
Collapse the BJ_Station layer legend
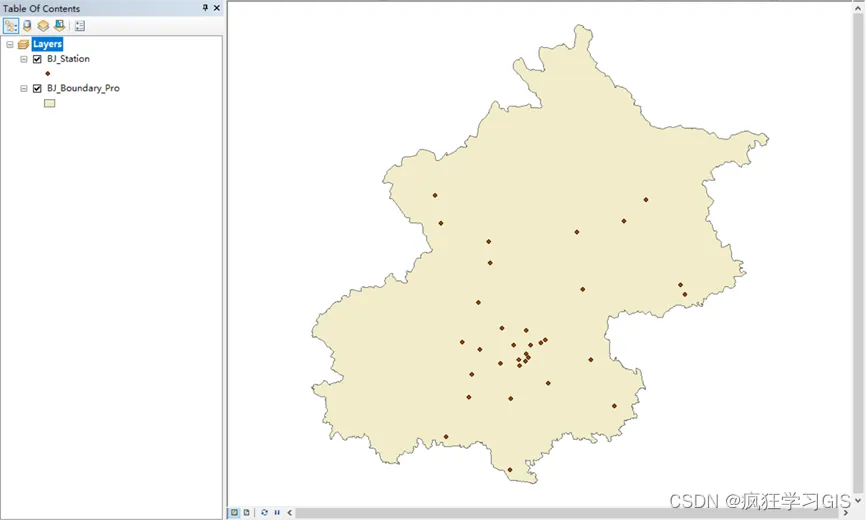pos(24,59)
